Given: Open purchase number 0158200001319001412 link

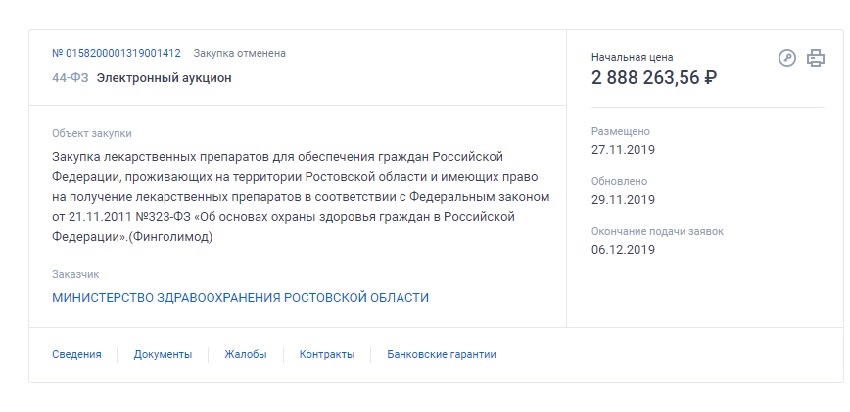Looking at the screenshot, I should pos(116,53).
